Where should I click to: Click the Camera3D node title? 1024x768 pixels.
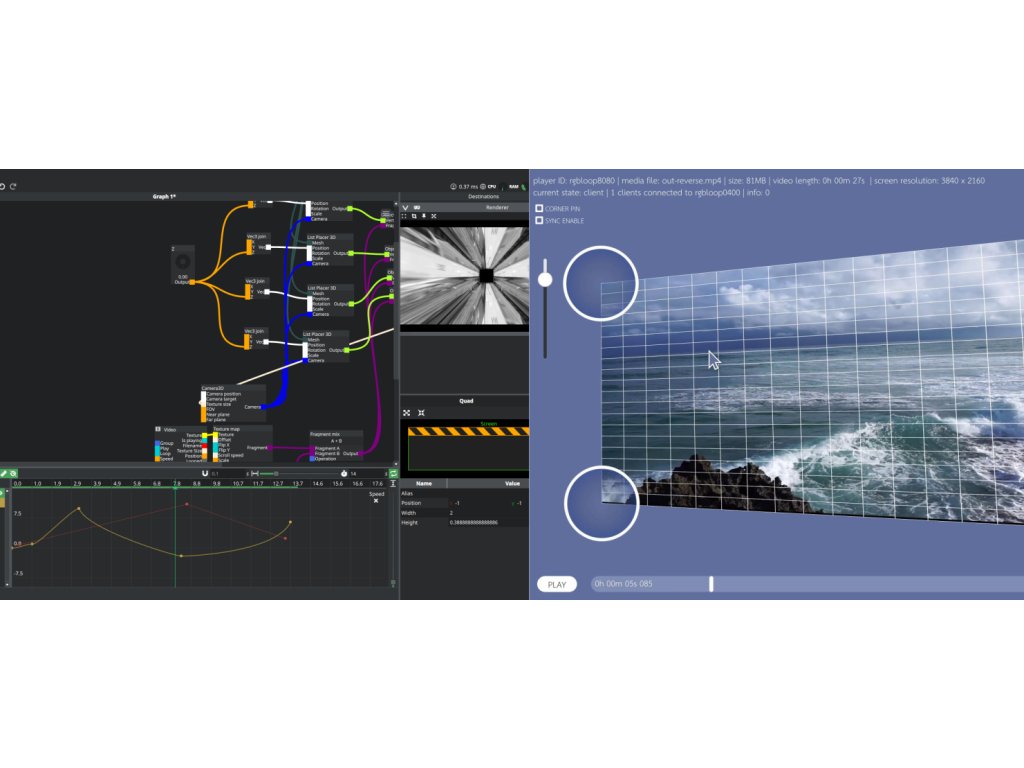212,388
